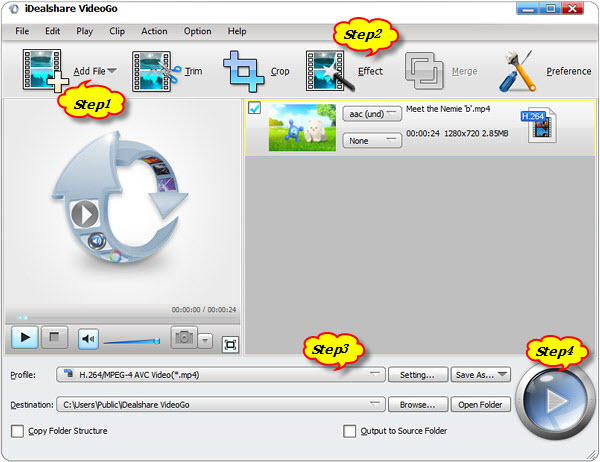The height and width of the screenshot is (462, 600).
Task: Maximize the iDealshare VideoGo window
Action: click(x=551, y=8)
